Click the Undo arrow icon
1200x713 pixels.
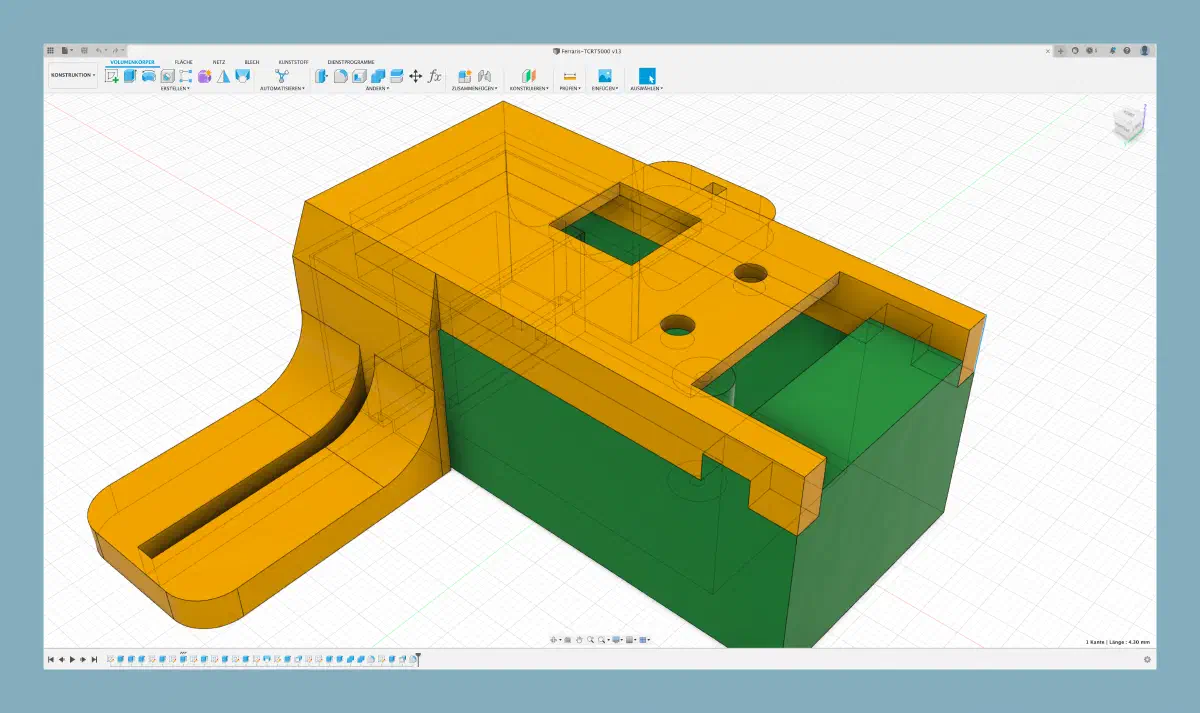pyautogui.click(x=100, y=50)
